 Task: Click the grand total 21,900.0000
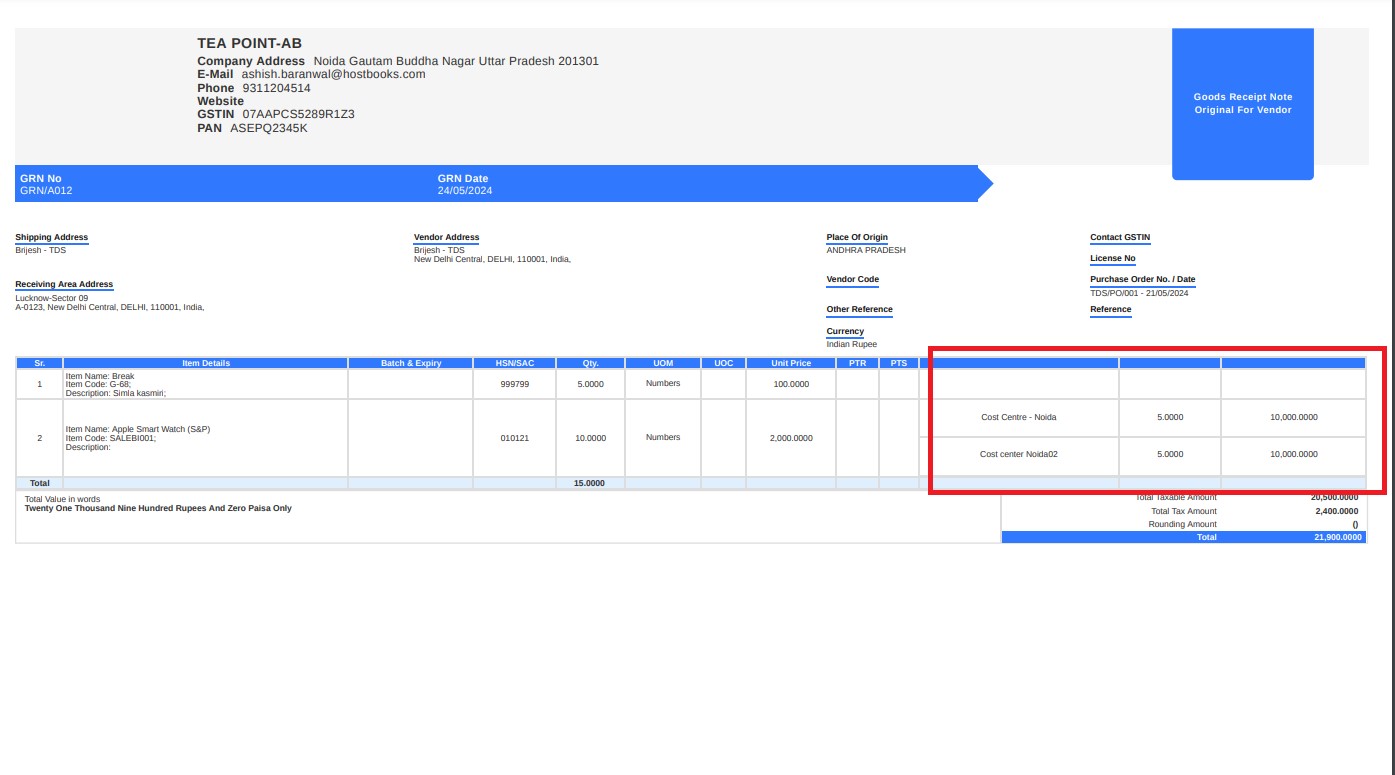[x=1338, y=537]
